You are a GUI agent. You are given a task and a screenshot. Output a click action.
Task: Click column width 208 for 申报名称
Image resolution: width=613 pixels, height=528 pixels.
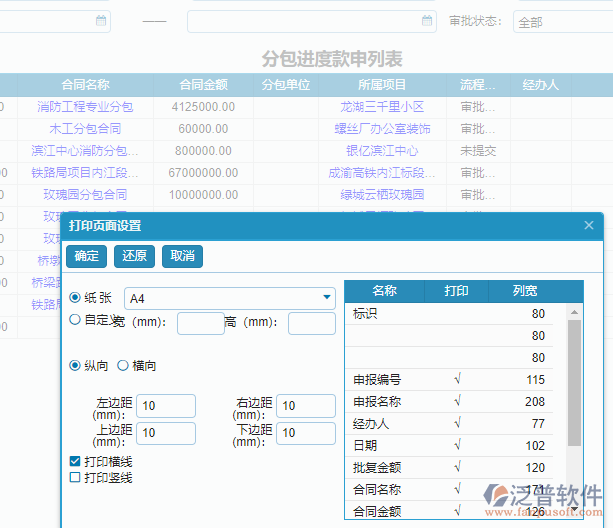(x=534, y=401)
